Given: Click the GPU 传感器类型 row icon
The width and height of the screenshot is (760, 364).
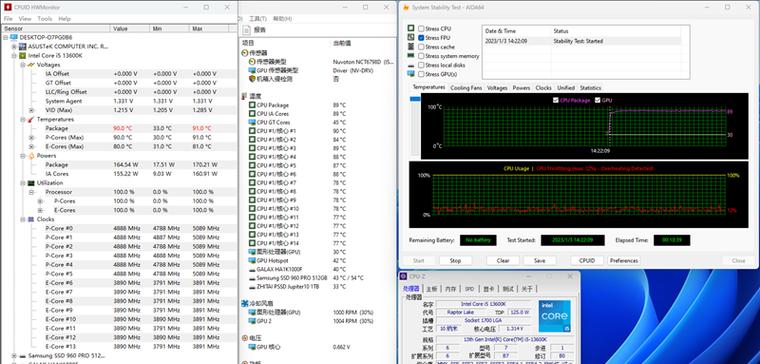Looking at the screenshot, I should point(252,70).
